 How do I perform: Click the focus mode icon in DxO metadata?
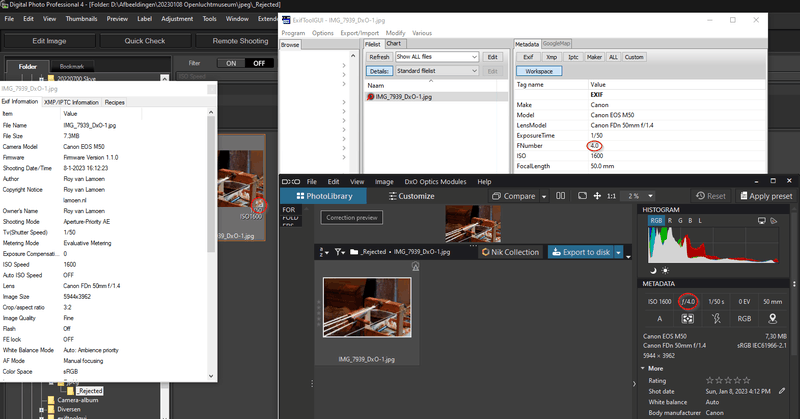(688, 318)
